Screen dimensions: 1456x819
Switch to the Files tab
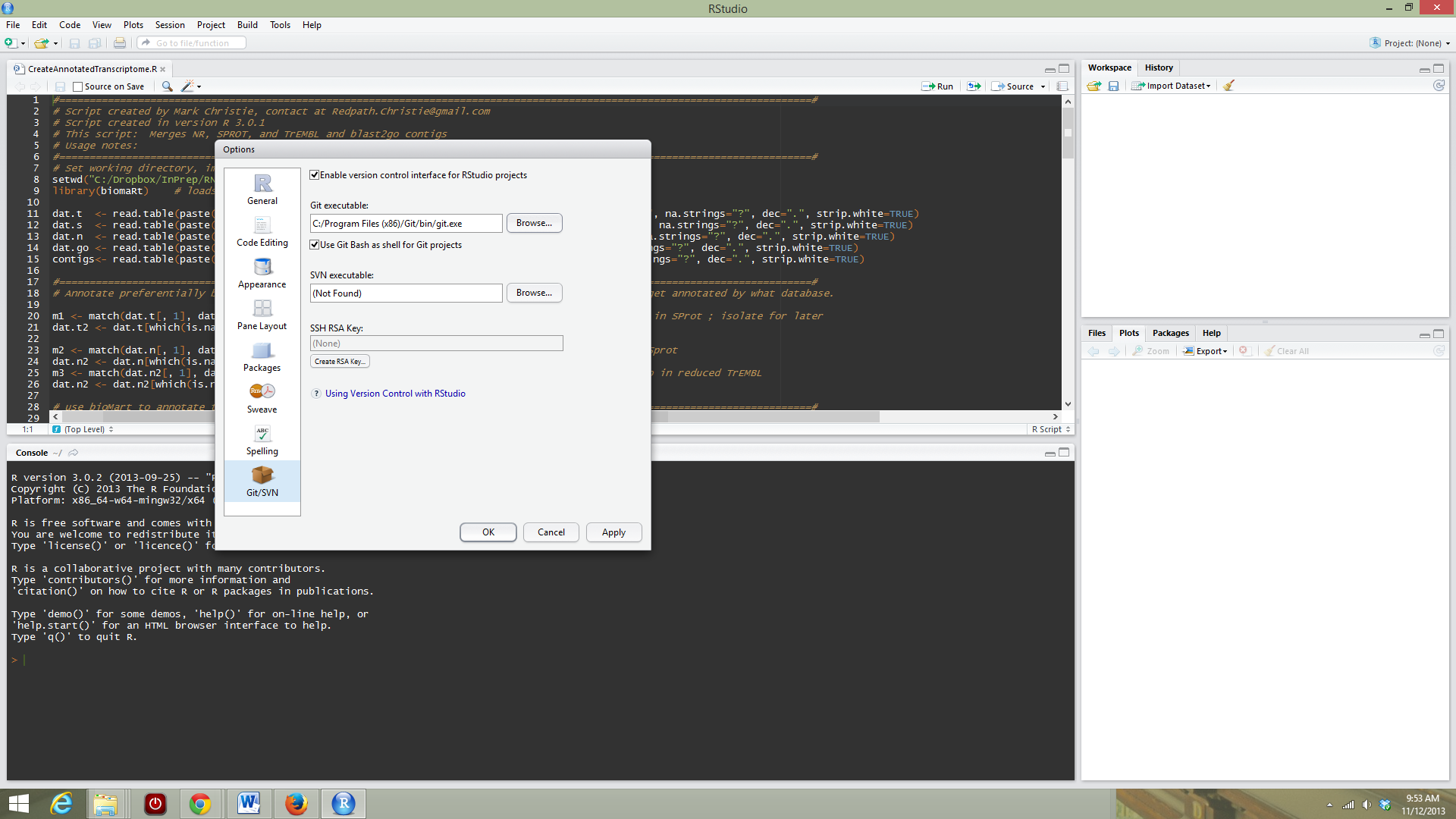[x=1097, y=333]
